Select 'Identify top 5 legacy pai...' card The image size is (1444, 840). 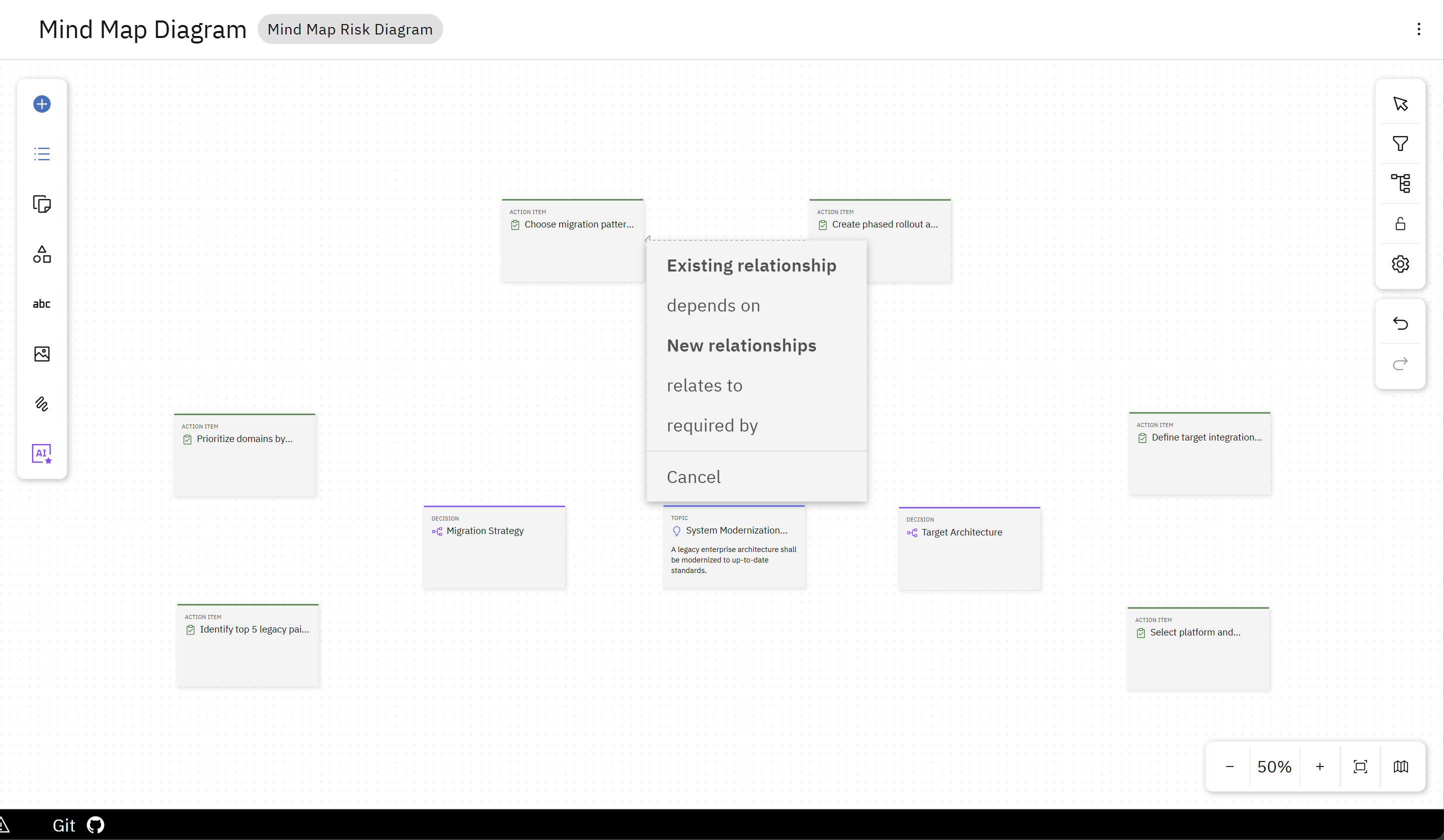click(248, 645)
